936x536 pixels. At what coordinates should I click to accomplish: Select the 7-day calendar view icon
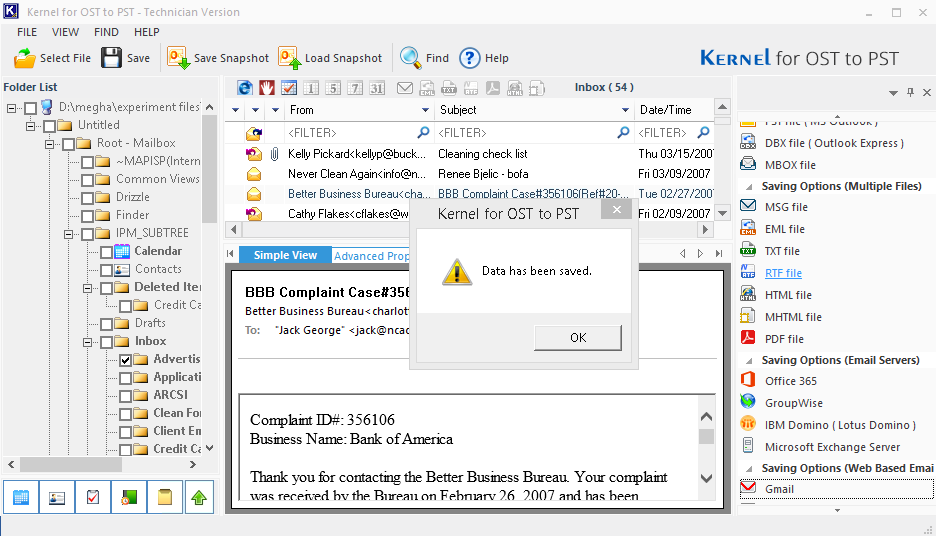click(x=355, y=88)
